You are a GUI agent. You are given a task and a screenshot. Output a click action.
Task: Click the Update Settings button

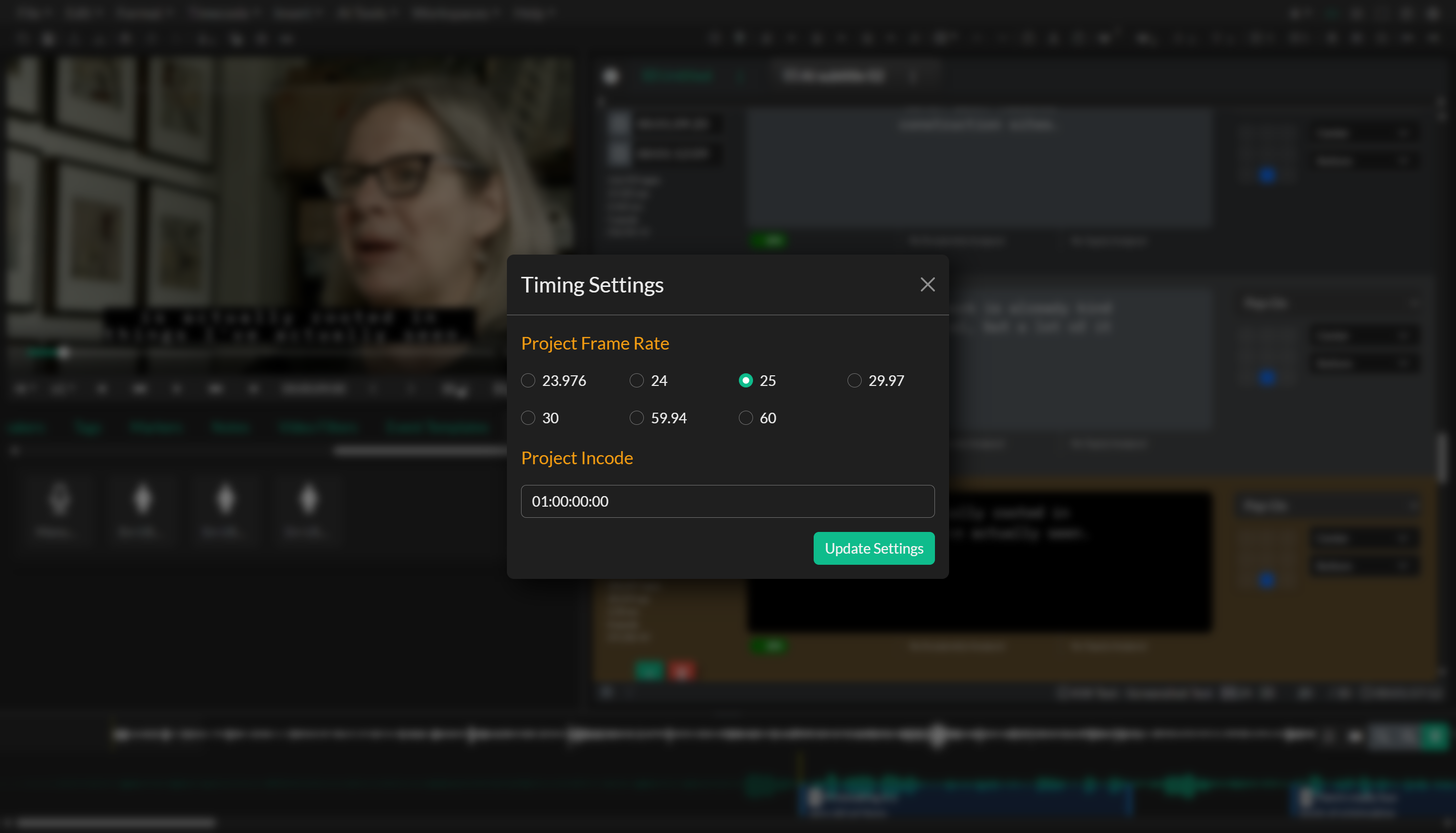coord(873,548)
